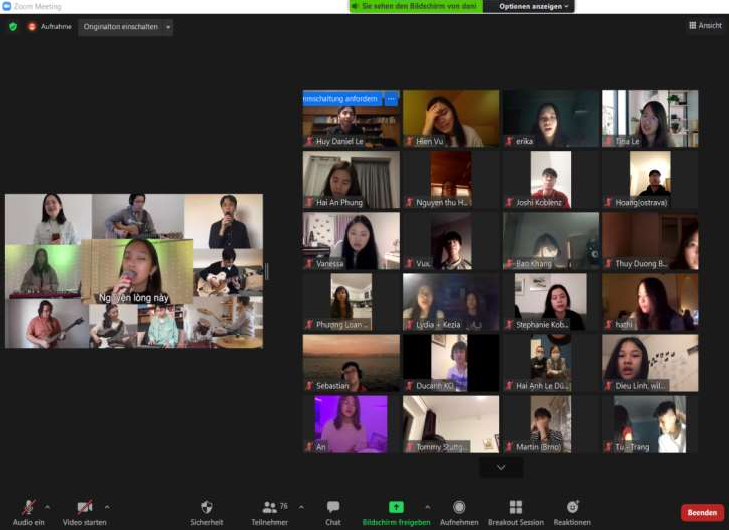Click the shared screen music video collage
This screenshot has width=729, height=530.
134,271
